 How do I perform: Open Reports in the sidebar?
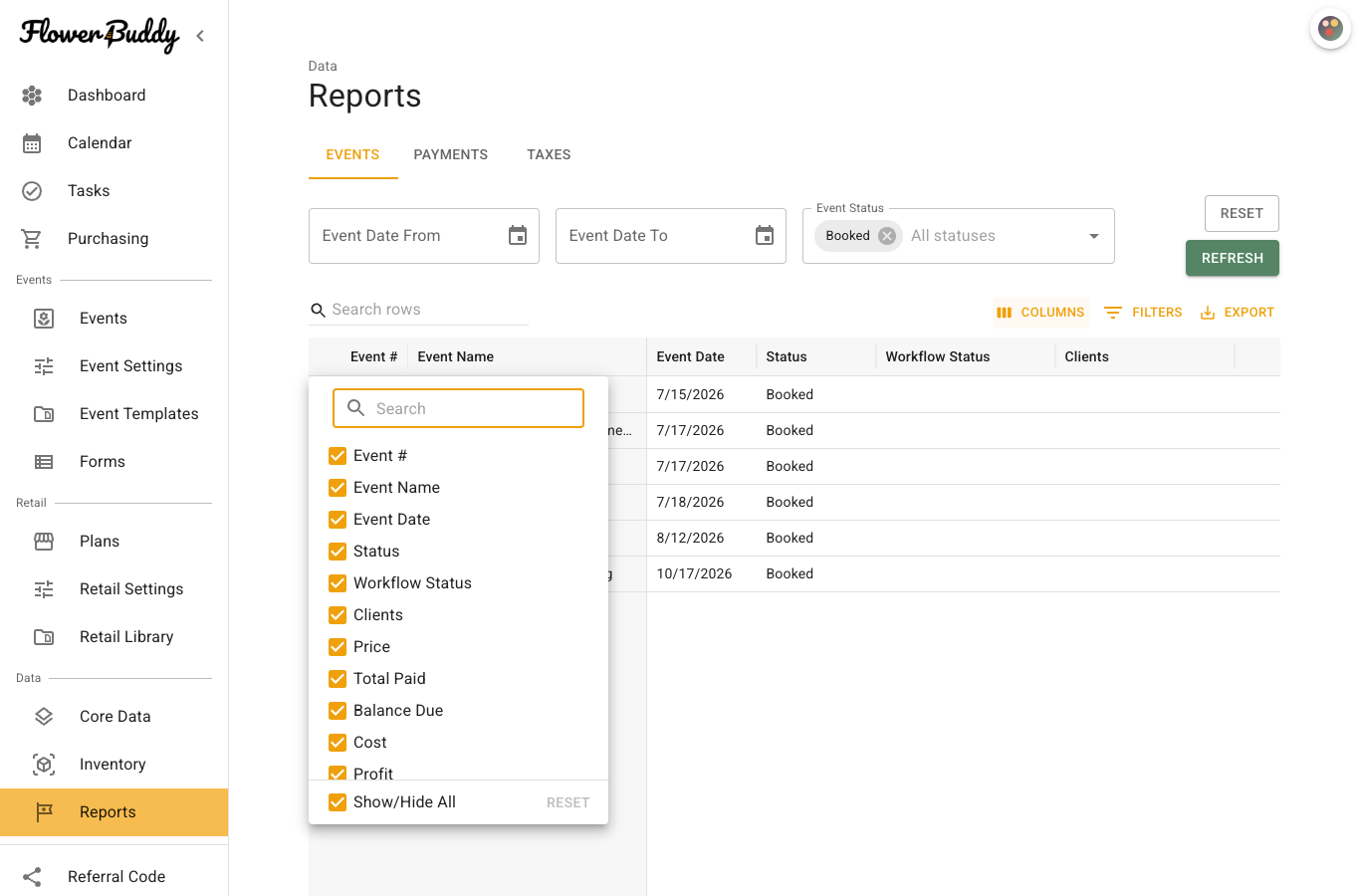point(113,812)
